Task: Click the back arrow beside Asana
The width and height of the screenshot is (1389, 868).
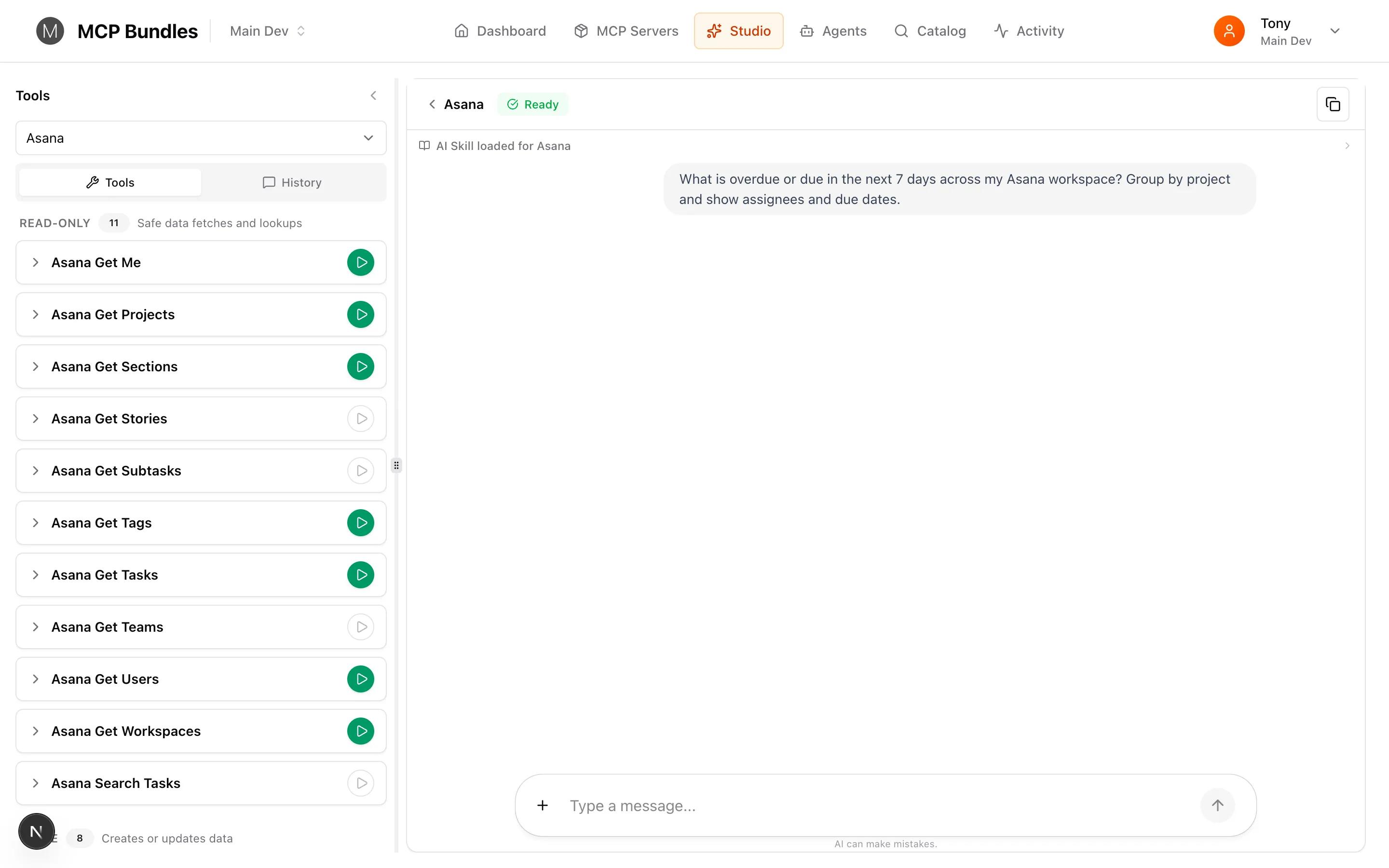Action: (432, 105)
